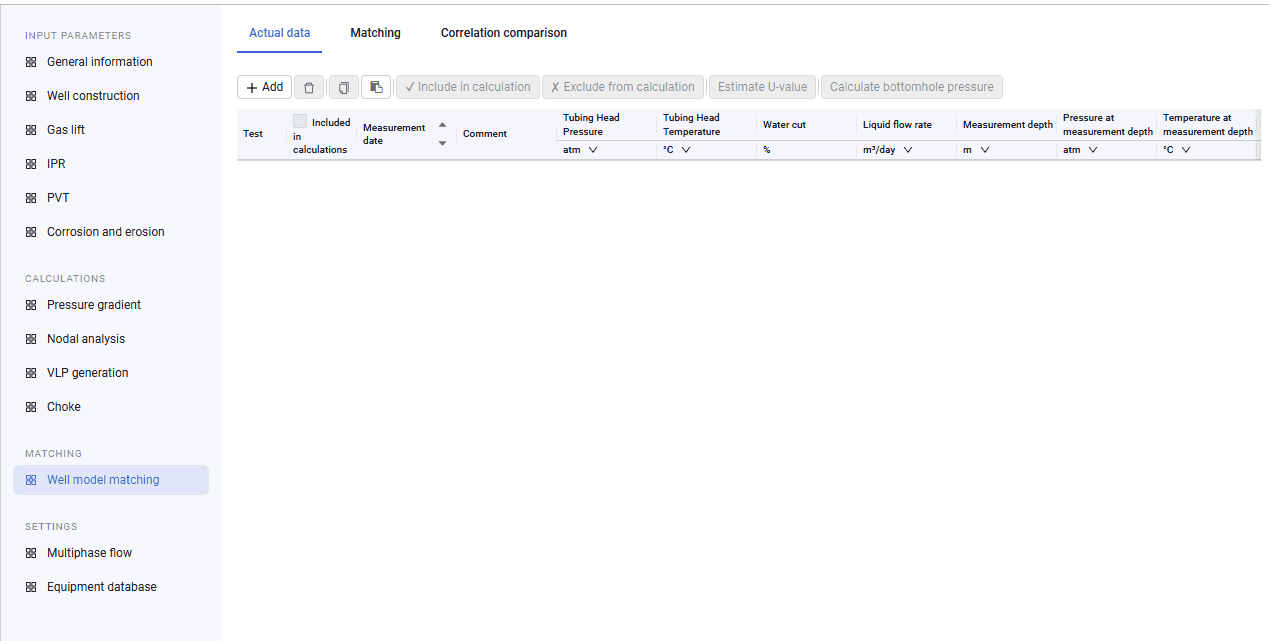The width and height of the screenshot is (1269, 641).
Task: Click the grid icon beside Nodal analysis
Action: click(31, 339)
